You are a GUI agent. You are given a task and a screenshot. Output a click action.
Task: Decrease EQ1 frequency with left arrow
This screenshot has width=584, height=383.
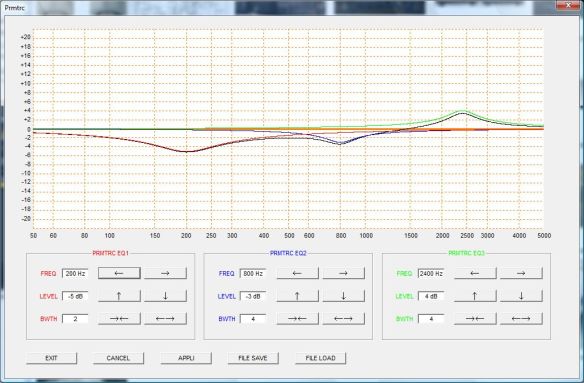119,273
